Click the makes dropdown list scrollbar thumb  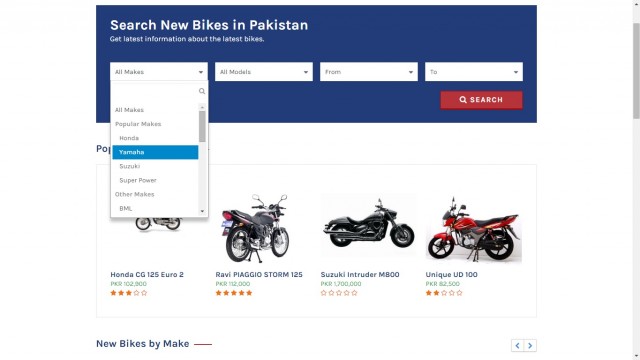coord(202,127)
